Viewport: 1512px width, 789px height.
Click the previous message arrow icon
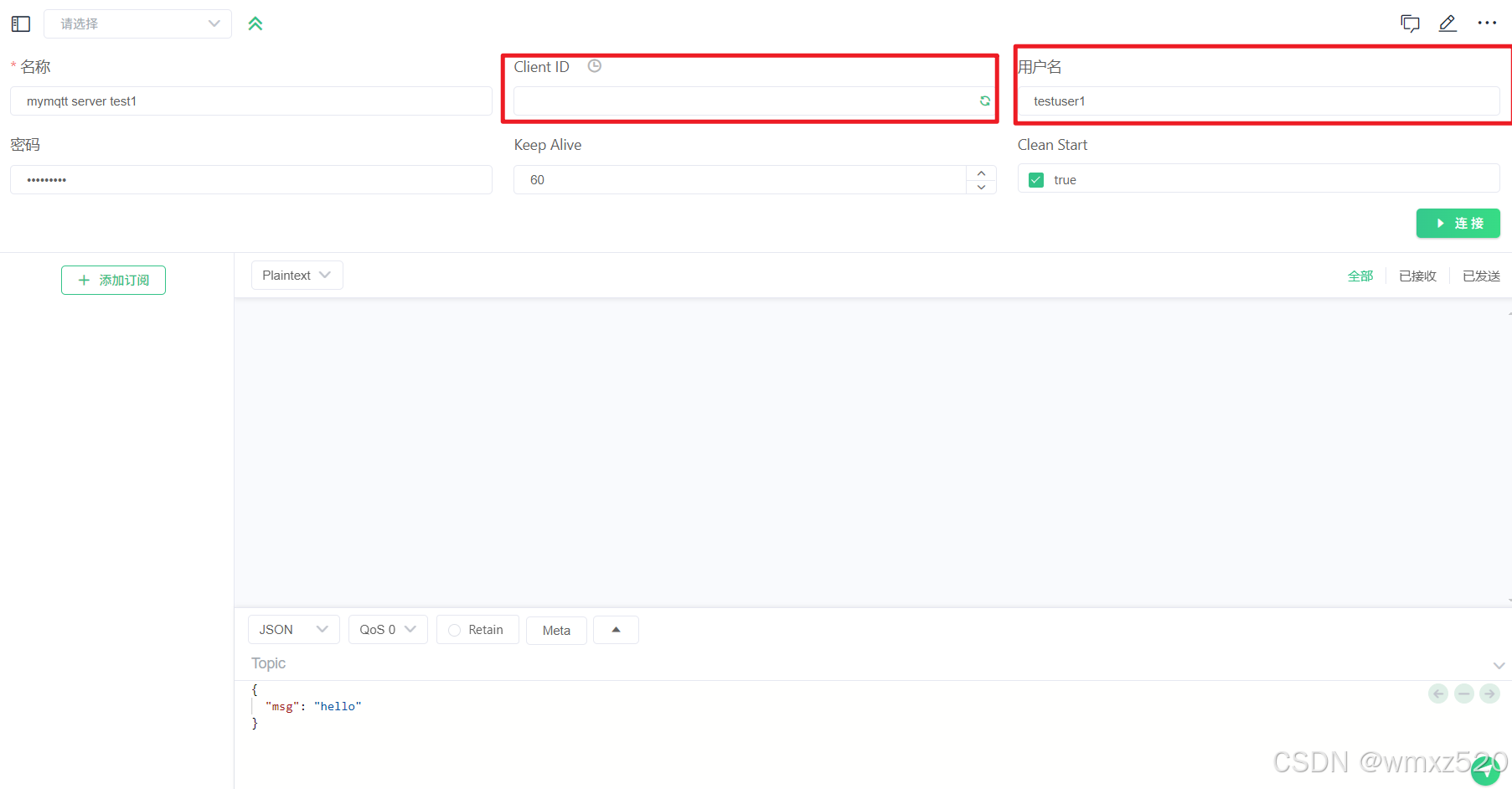coord(1438,694)
